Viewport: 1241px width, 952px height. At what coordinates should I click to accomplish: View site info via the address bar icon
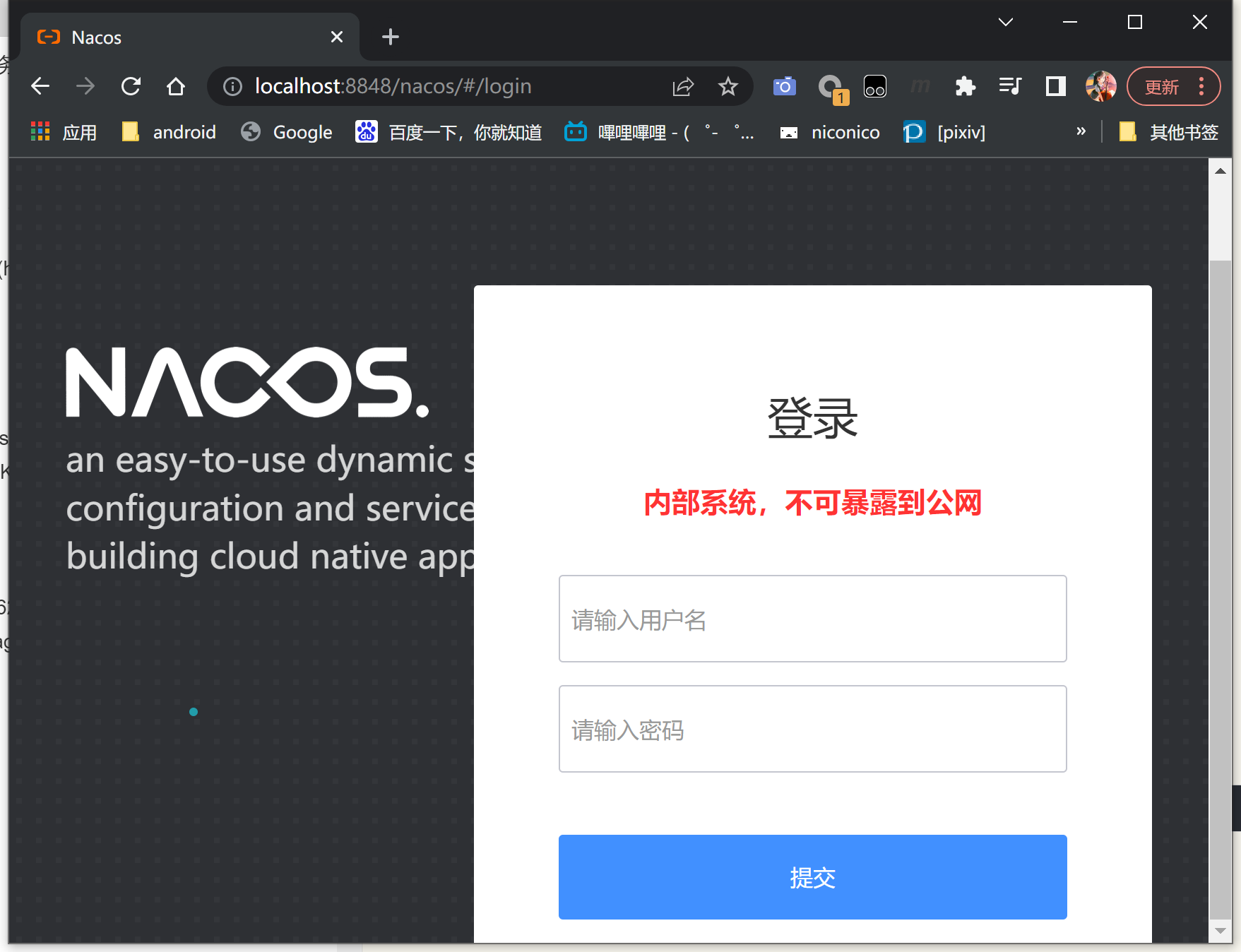click(x=232, y=86)
